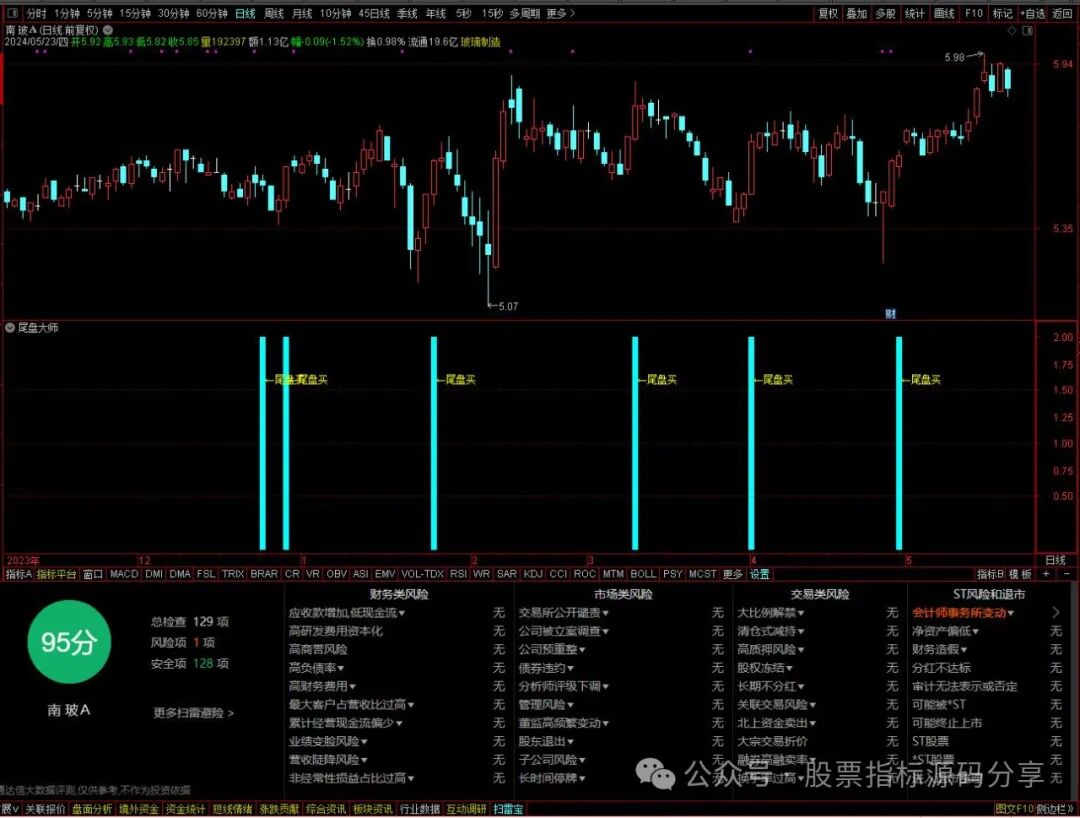Open the 扫雷宝 bottom tab
Image resolution: width=1080 pixels, height=818 pixels.
pos(508,809)
